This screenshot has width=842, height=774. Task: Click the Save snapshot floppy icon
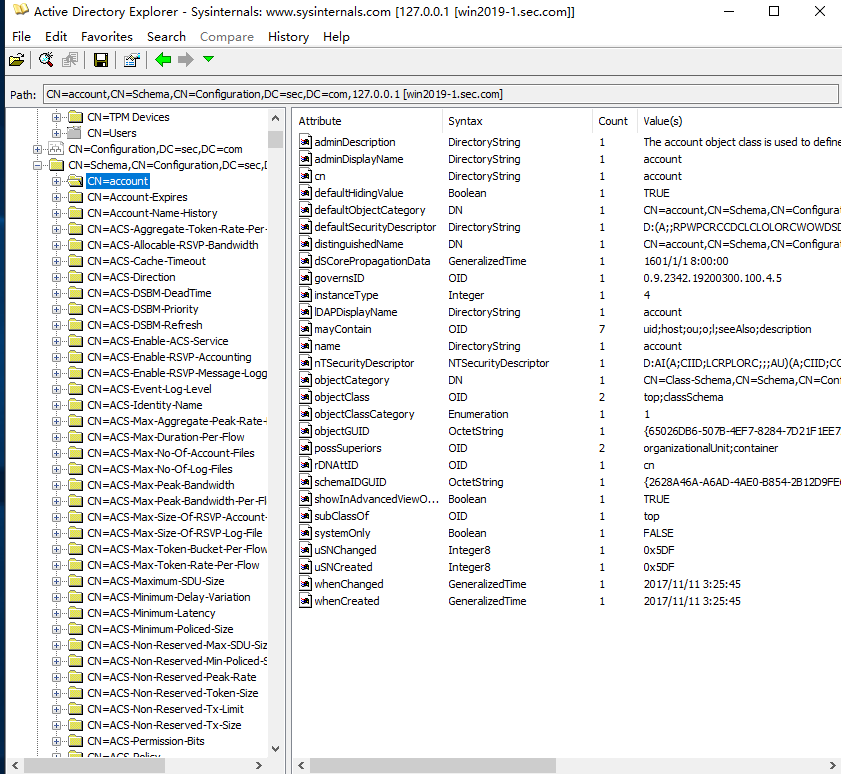[101, 60]
